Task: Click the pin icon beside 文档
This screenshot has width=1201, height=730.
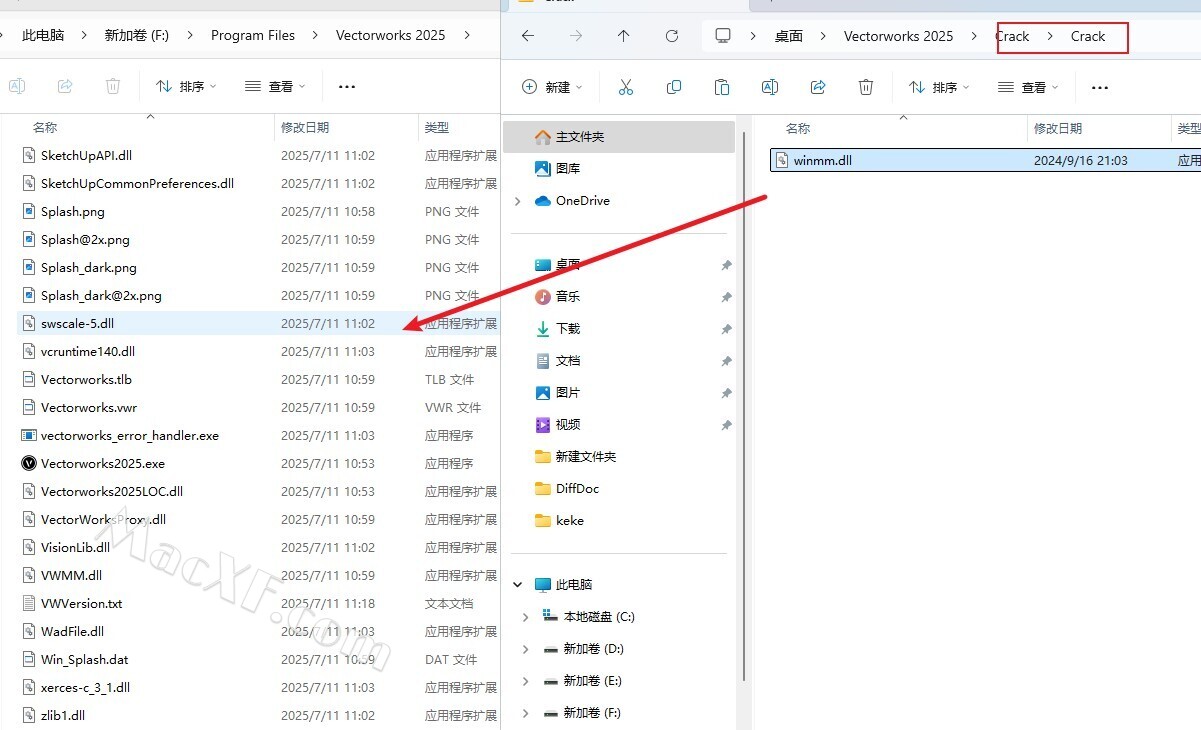Action: tap(726, 361)
